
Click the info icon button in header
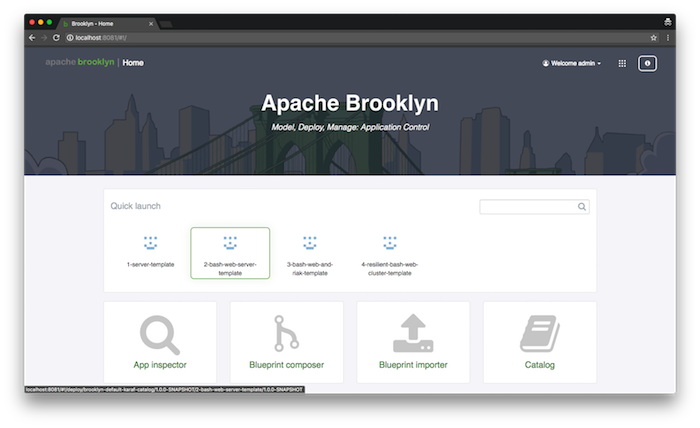647,63
